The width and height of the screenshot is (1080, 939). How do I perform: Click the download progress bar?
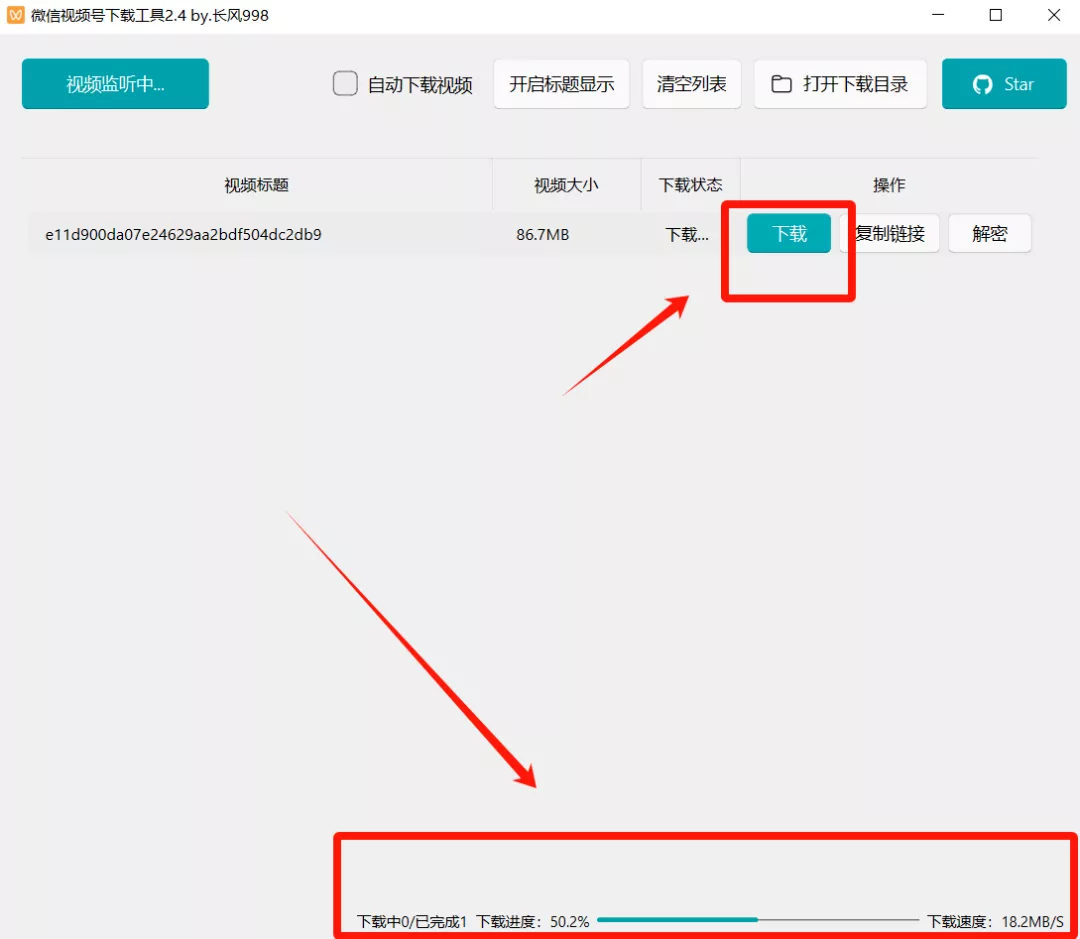click(x=758, y=920)
